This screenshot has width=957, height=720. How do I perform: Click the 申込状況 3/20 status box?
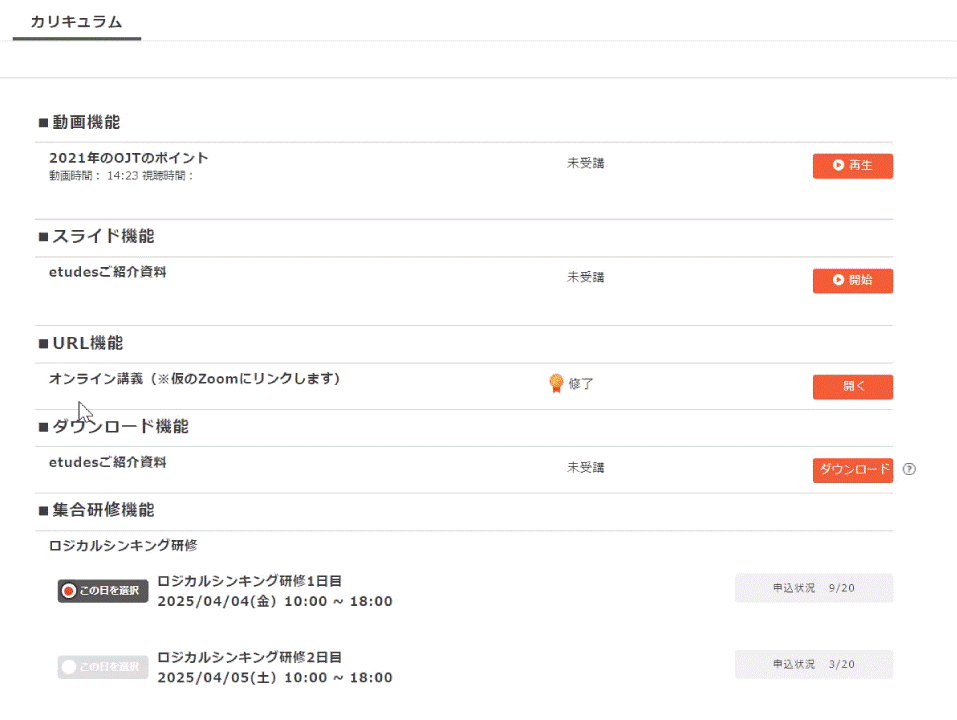pyautogui.click(x=813, y=664)
